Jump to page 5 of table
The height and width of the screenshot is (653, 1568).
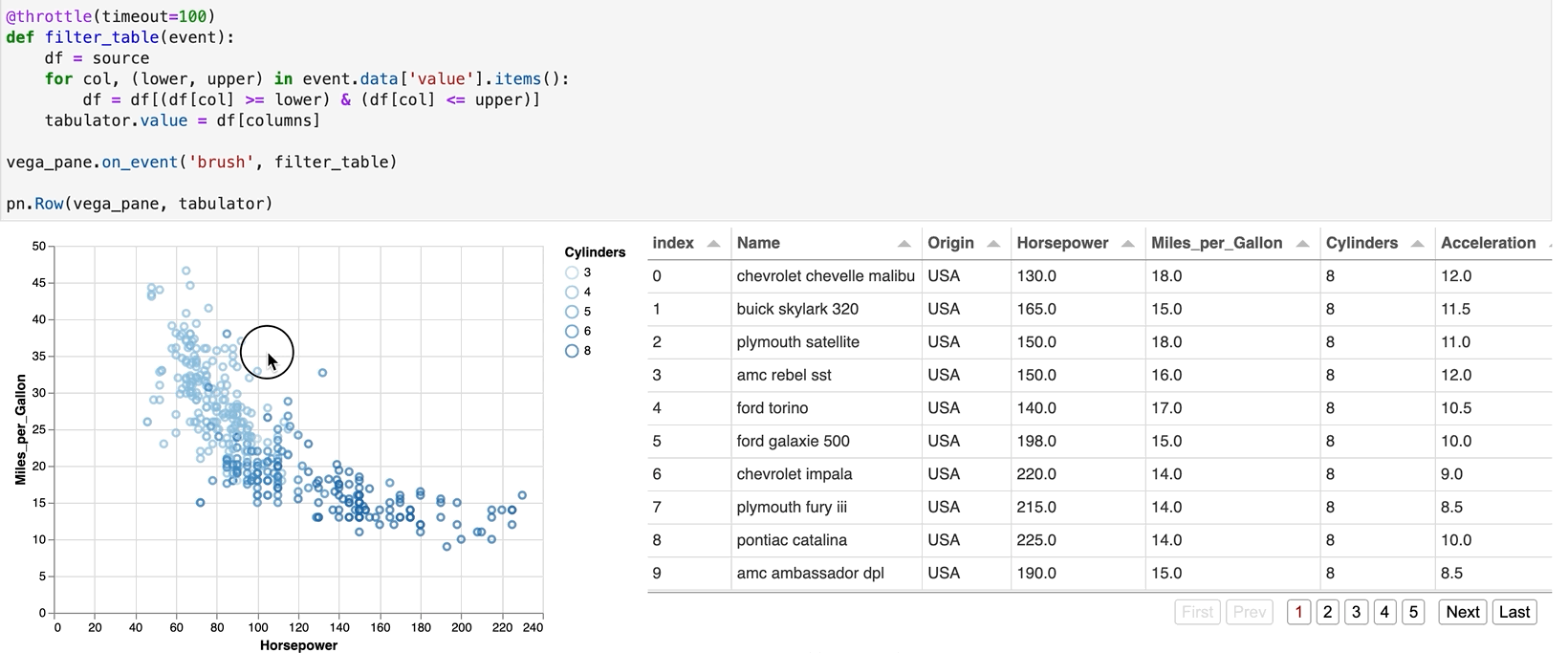[1413, 612]
